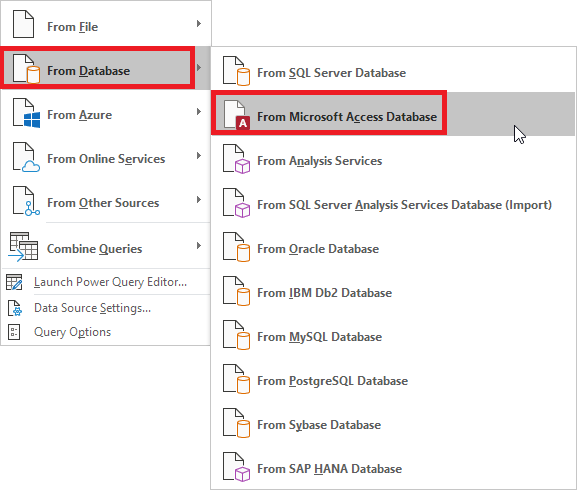Click the Launch Power Query Editor icon
Screen dimensions: 577x490
(14, 282)
